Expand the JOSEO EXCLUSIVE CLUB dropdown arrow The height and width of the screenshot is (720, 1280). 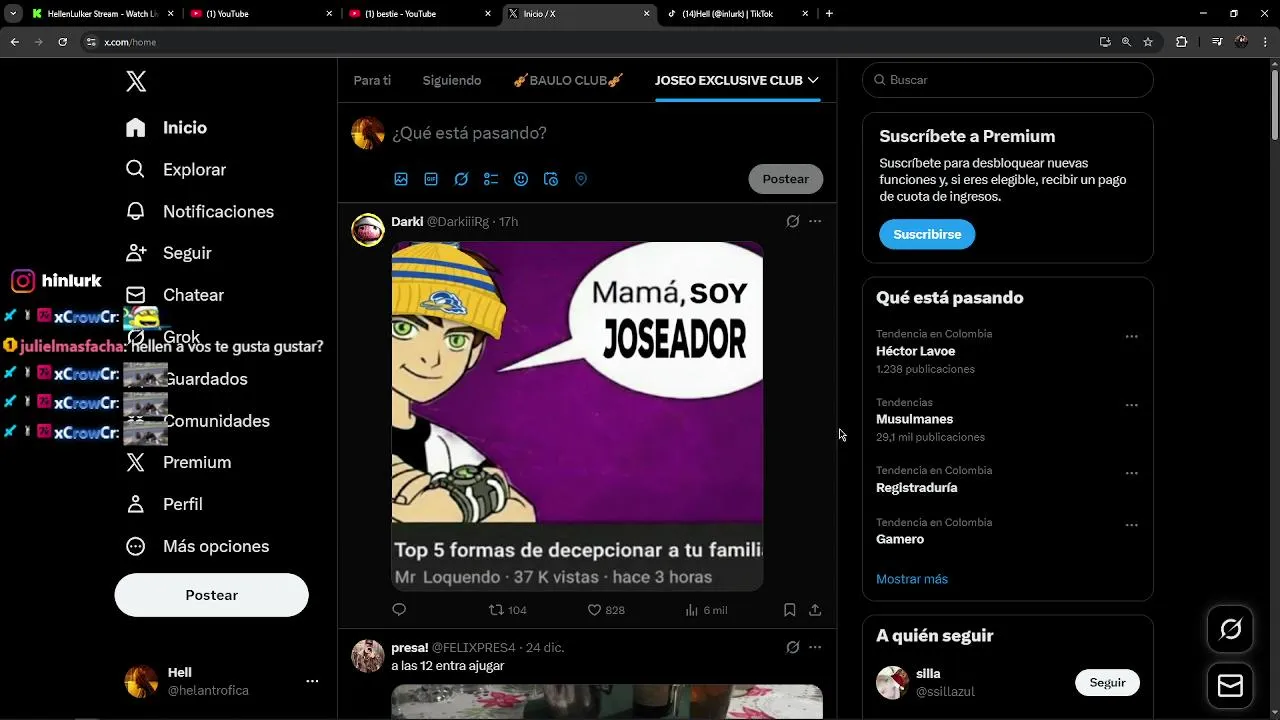pyautogui.click(x=813, y=80)
